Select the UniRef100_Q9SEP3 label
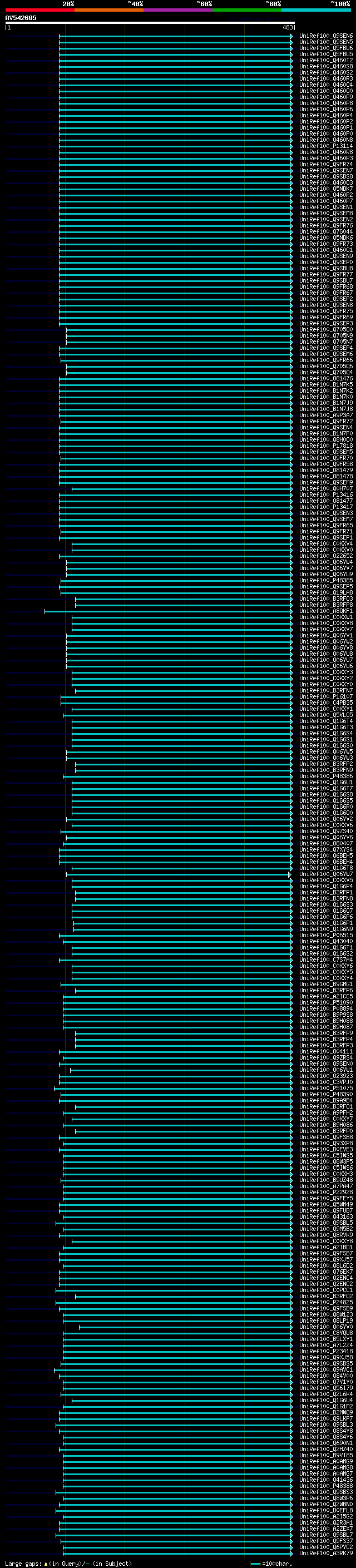Image resolution: width=356 pixels, height=1568 pixels. 325,324
